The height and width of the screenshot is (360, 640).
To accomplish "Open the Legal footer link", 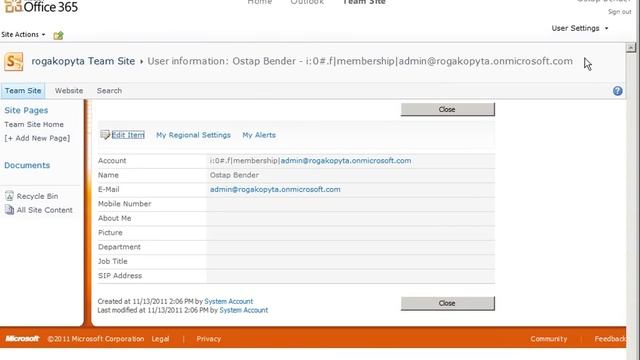I will (x=160, y=339).
